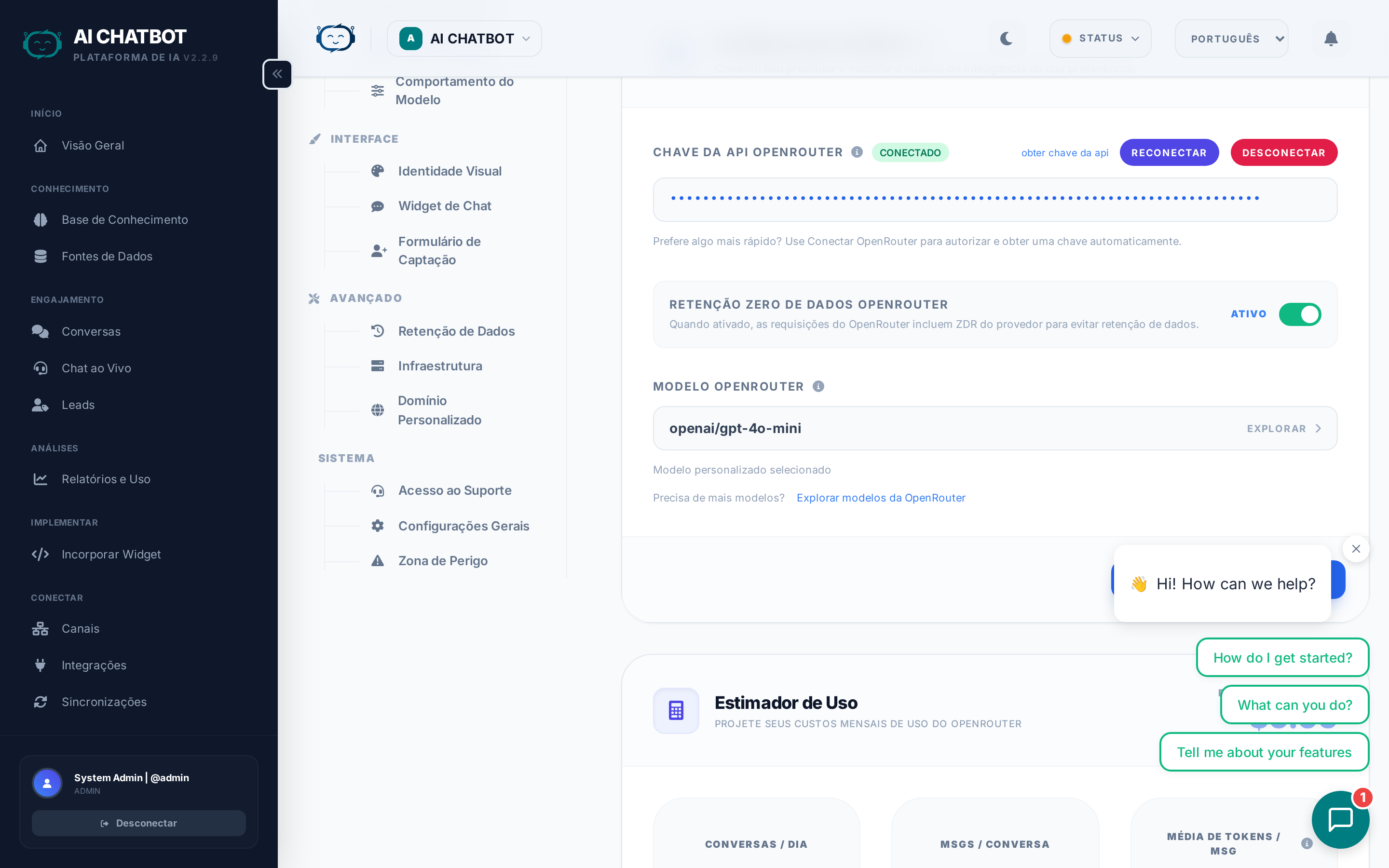Click the Estimador de Uso calculator icon
The width and height of the screenshot is (1389, 868).
pos(676,710)
